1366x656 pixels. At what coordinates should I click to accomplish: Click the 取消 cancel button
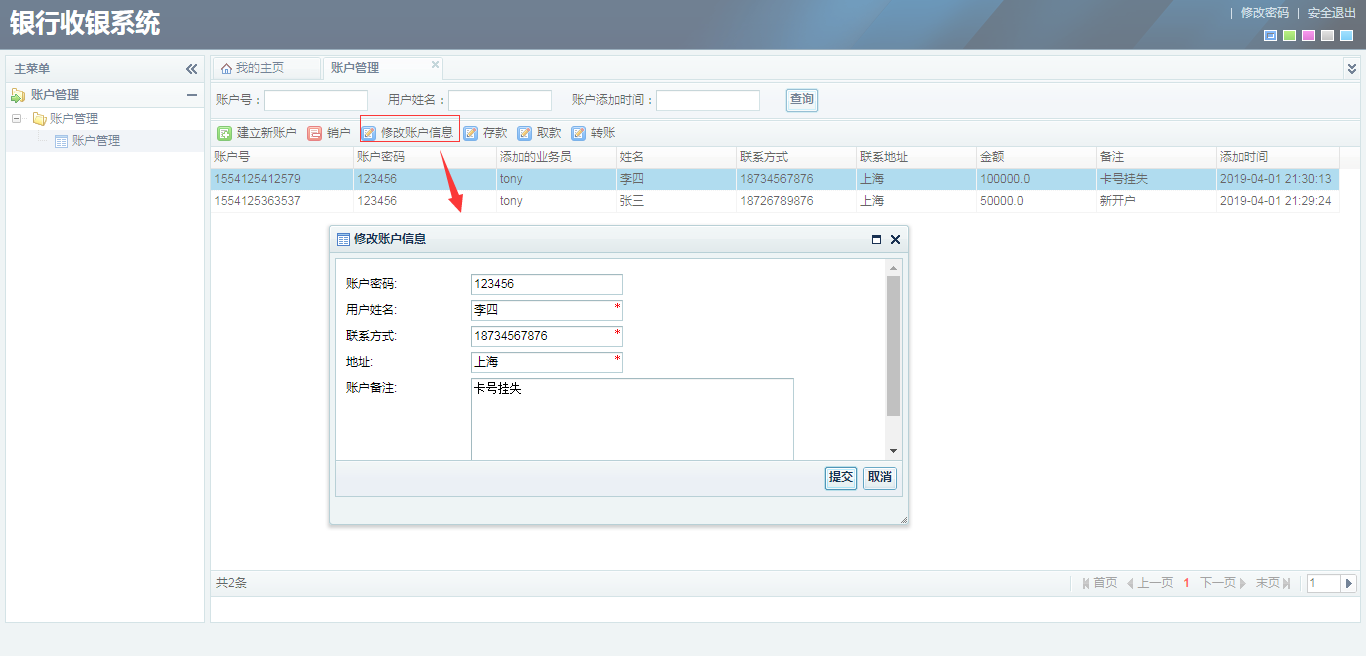(x=880, y=478)
